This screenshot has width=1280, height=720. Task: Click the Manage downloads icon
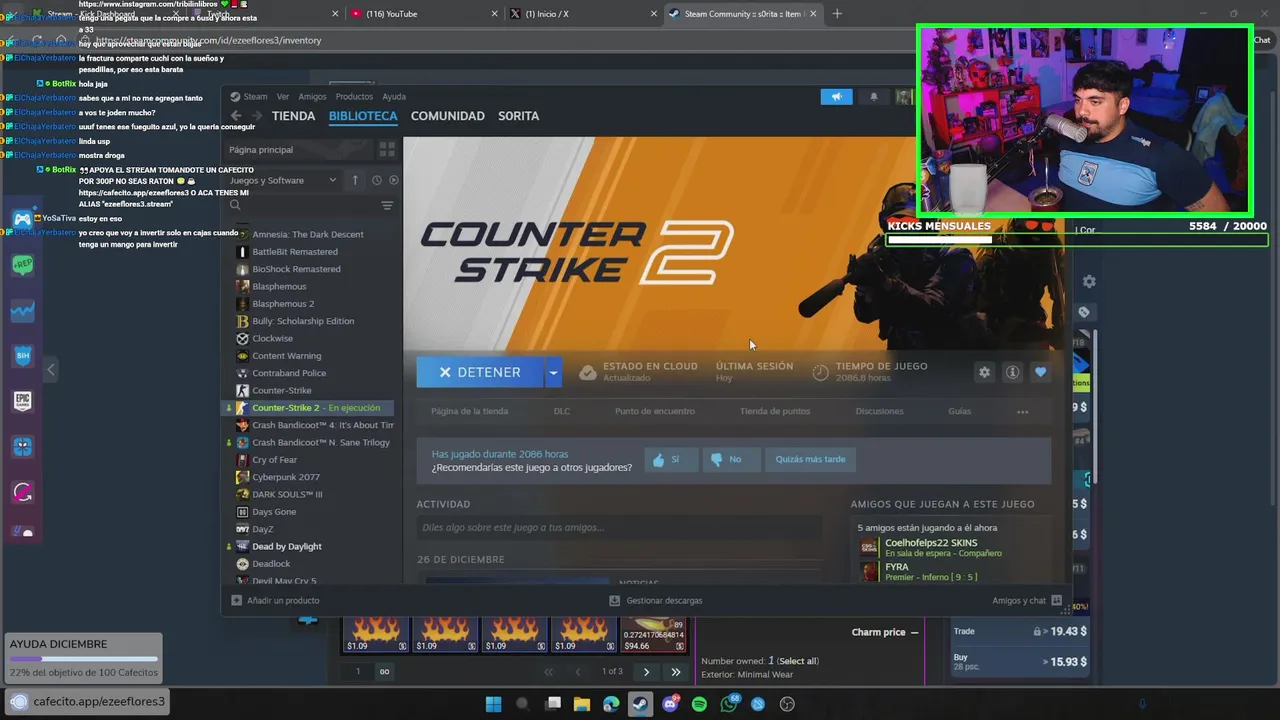pyautogui.click(x=614, y=600)
